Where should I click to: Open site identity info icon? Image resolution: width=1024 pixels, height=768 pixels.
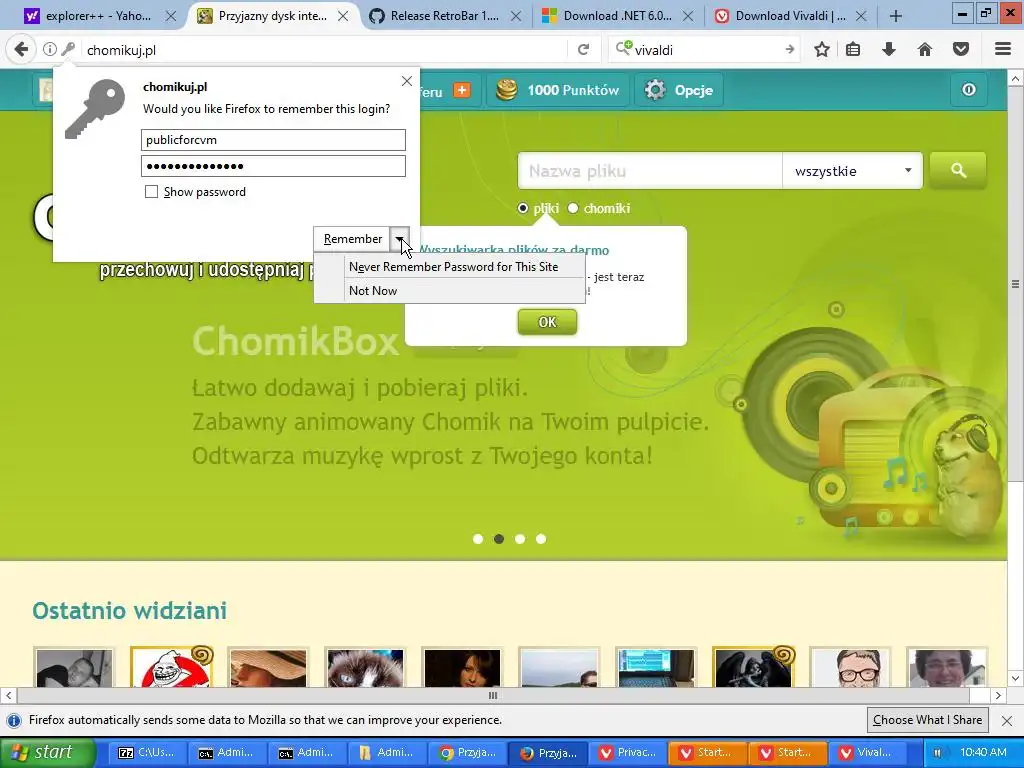click(50, 49)
